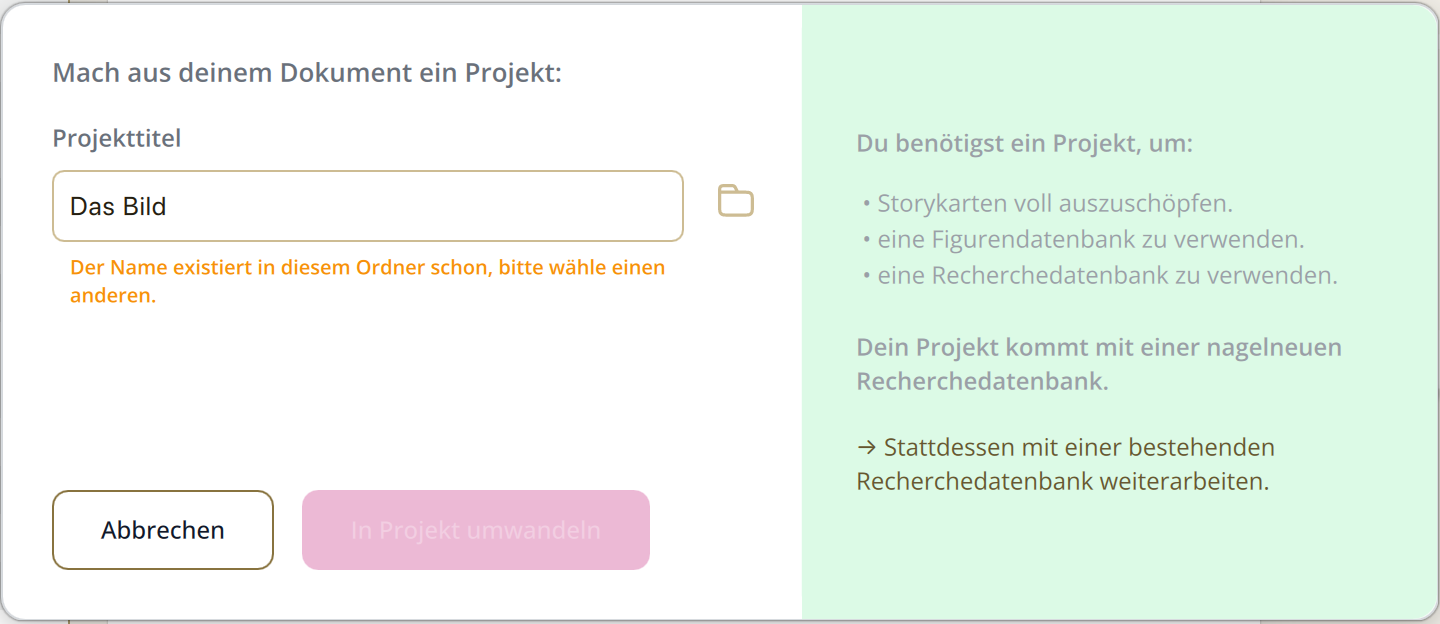1440x624 pixels.
Task: Click the heading 'Mach aus deinem Dokument ein Projekt'
Action: coord(307,73)
